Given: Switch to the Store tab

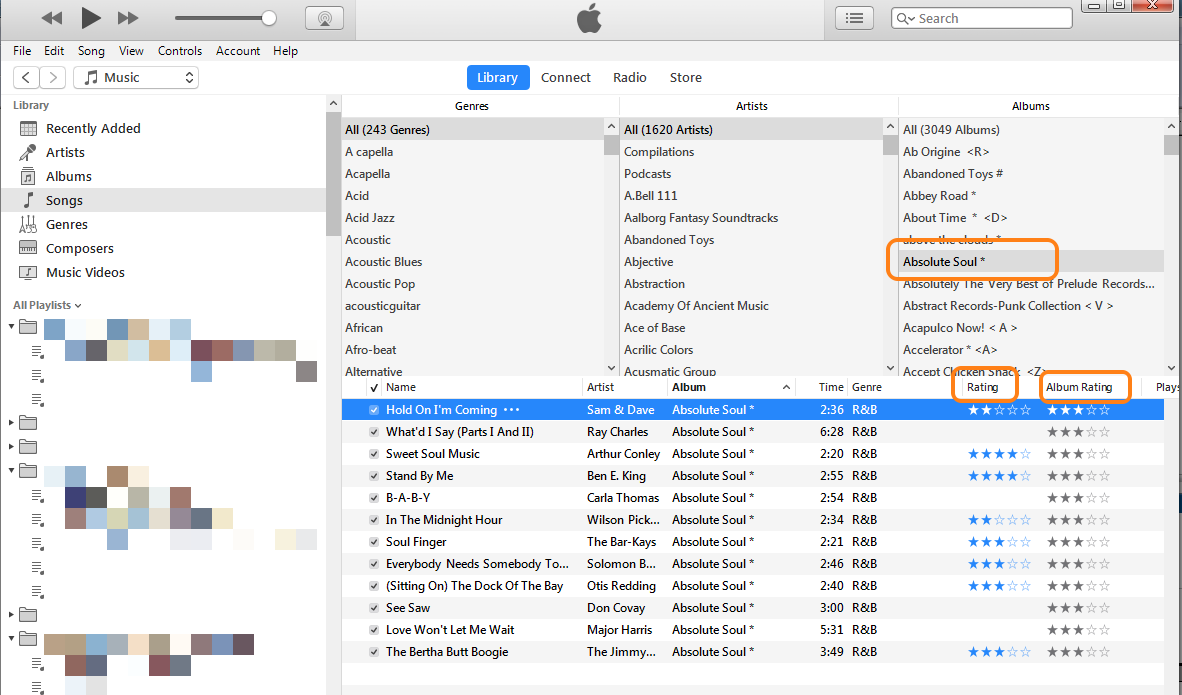Looking at the screenshot, I should (x=685, y=77).
